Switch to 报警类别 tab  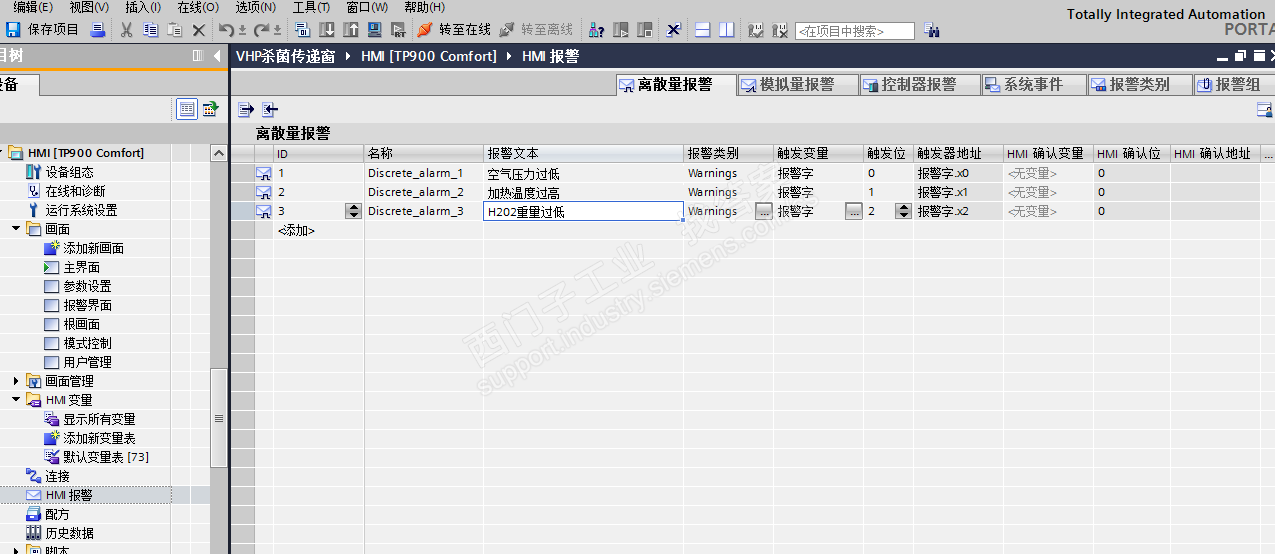(x=1140, y=85)
